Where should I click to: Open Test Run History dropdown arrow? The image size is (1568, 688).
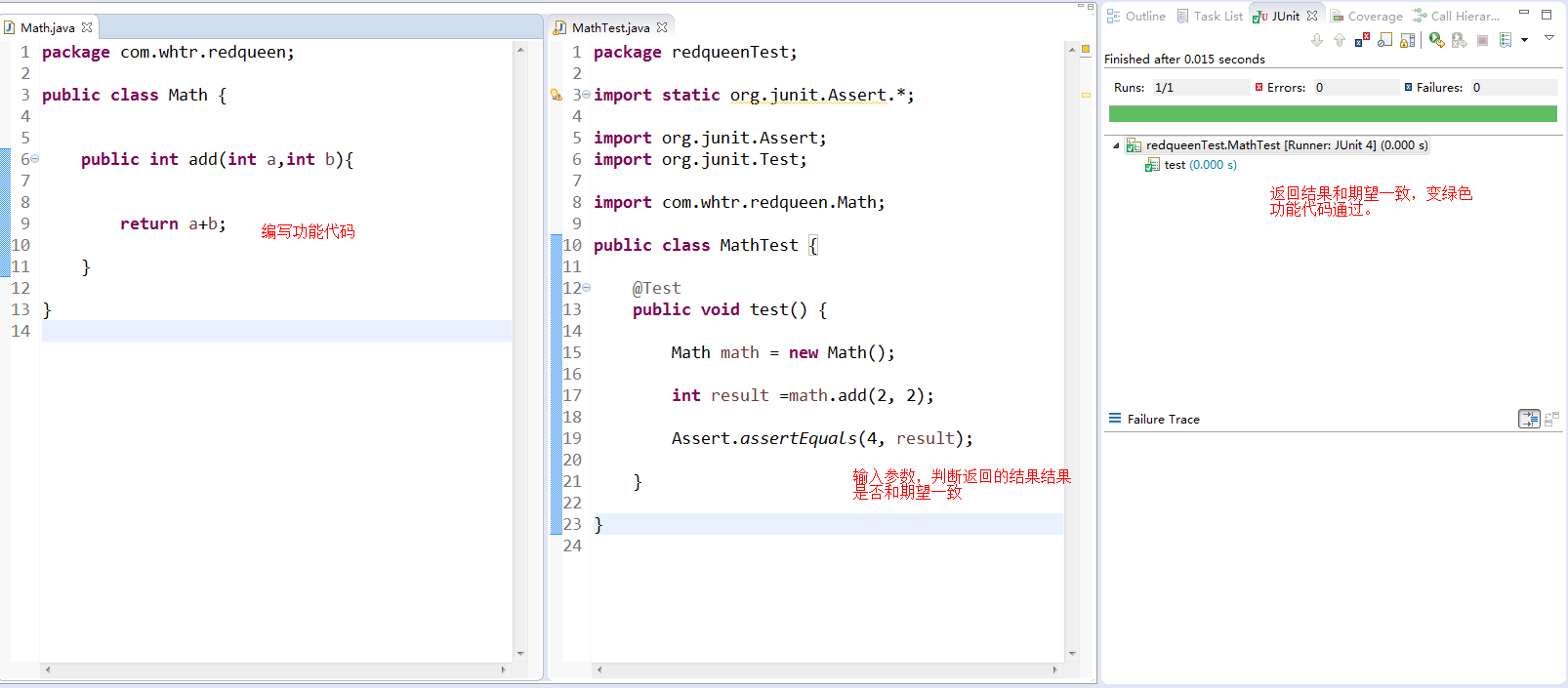[x=1524, y=40]
